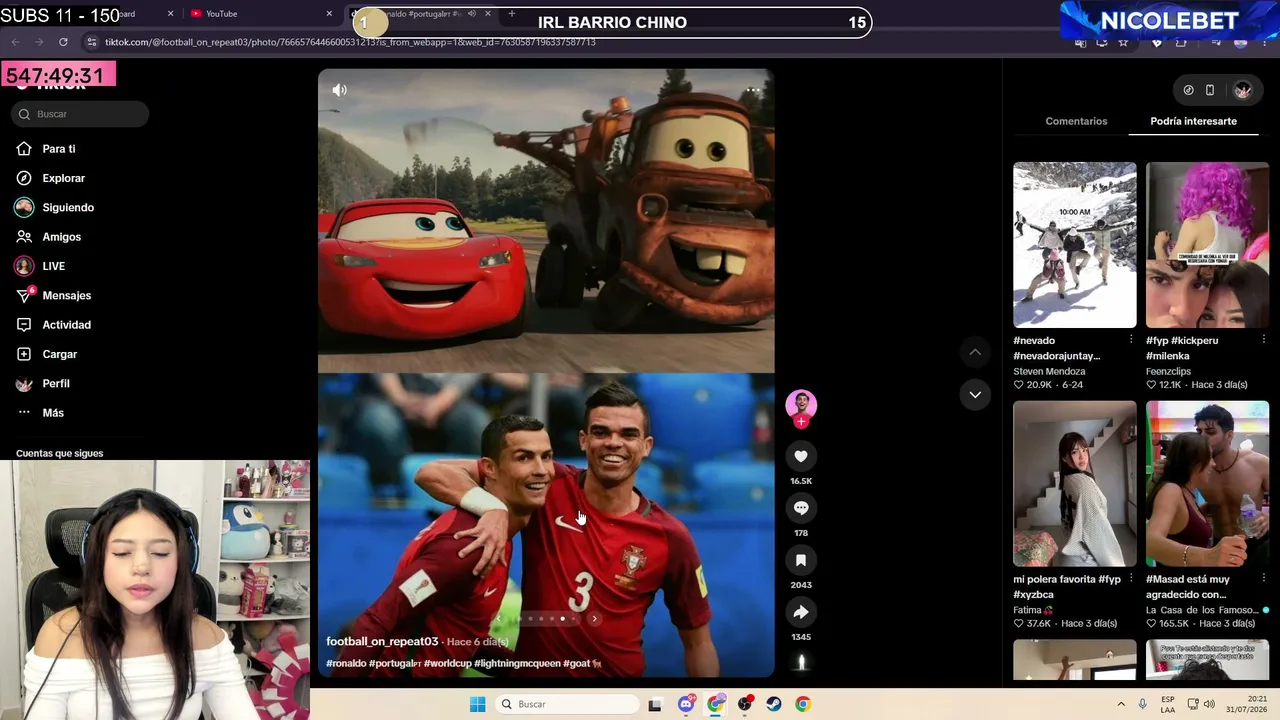Show the previous photo in carousel
This screenshot has height=720, width=1280.
[498, 619]
